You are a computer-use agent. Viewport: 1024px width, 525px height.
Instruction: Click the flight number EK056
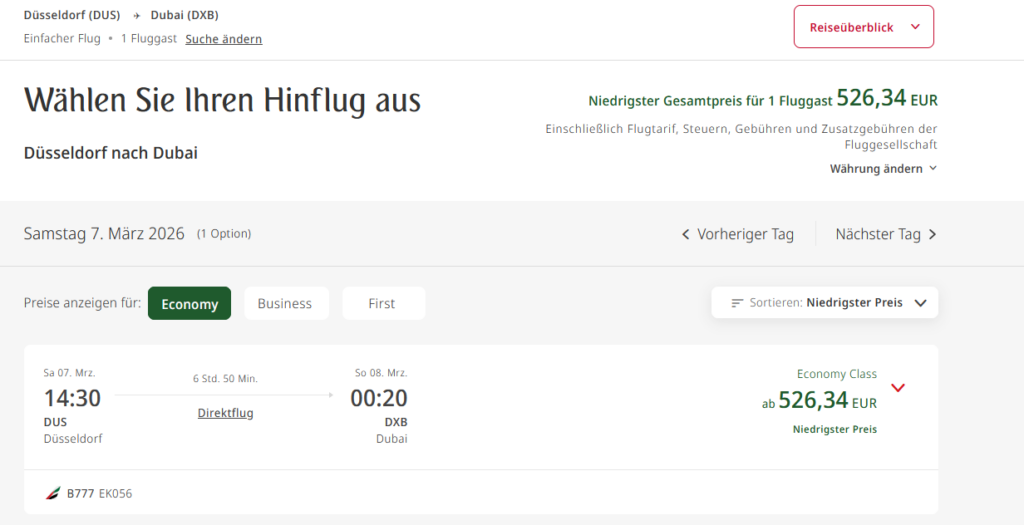coord(116,494)
